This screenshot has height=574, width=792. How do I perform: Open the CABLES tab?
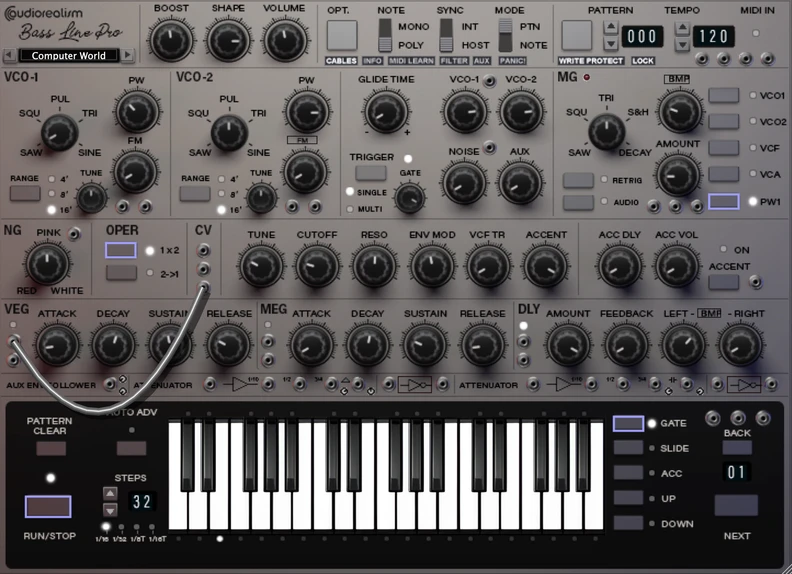click(x=341, y=61)
